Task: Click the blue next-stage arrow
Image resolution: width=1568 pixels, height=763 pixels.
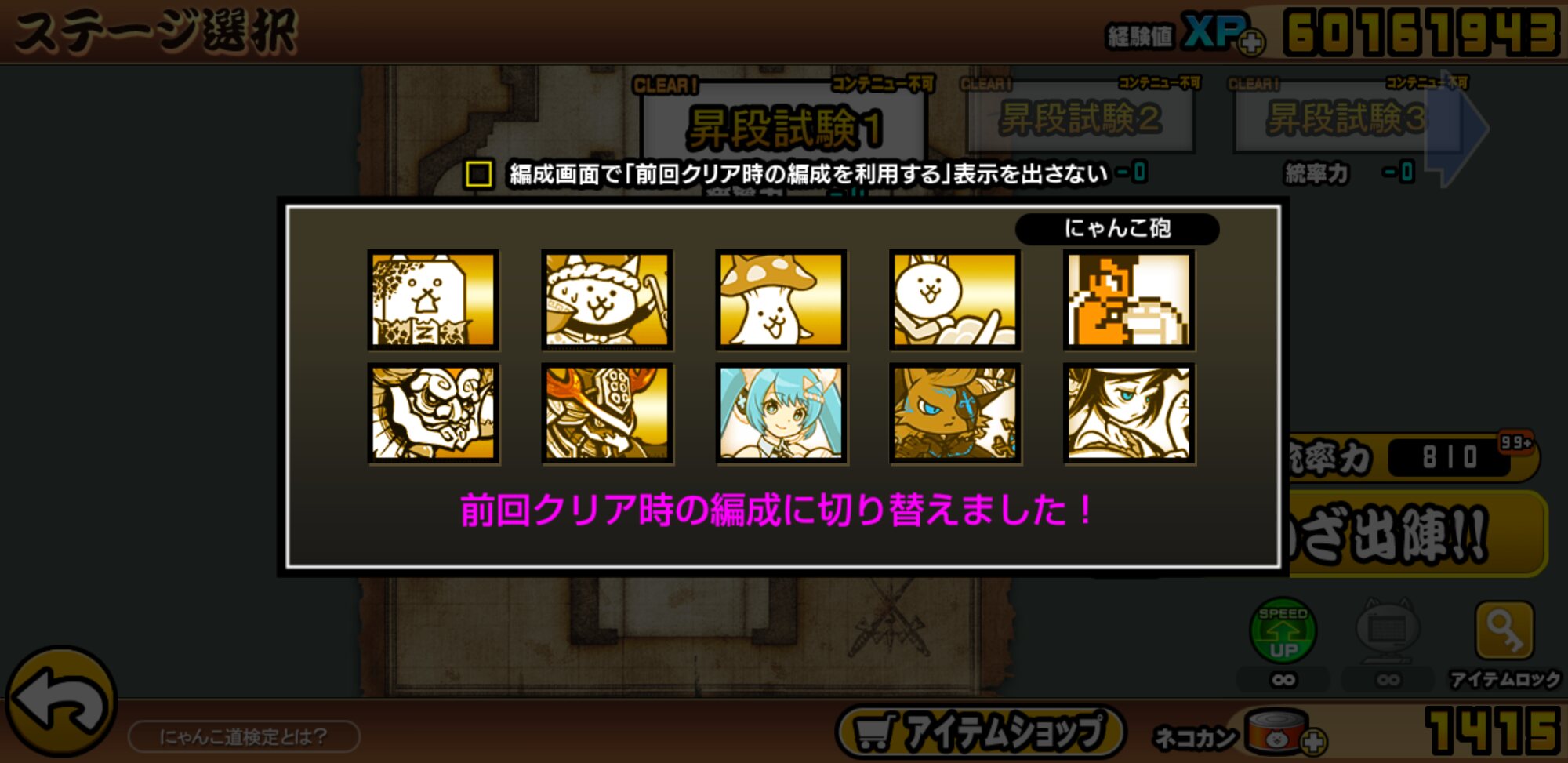Action: pos(1457,128)
